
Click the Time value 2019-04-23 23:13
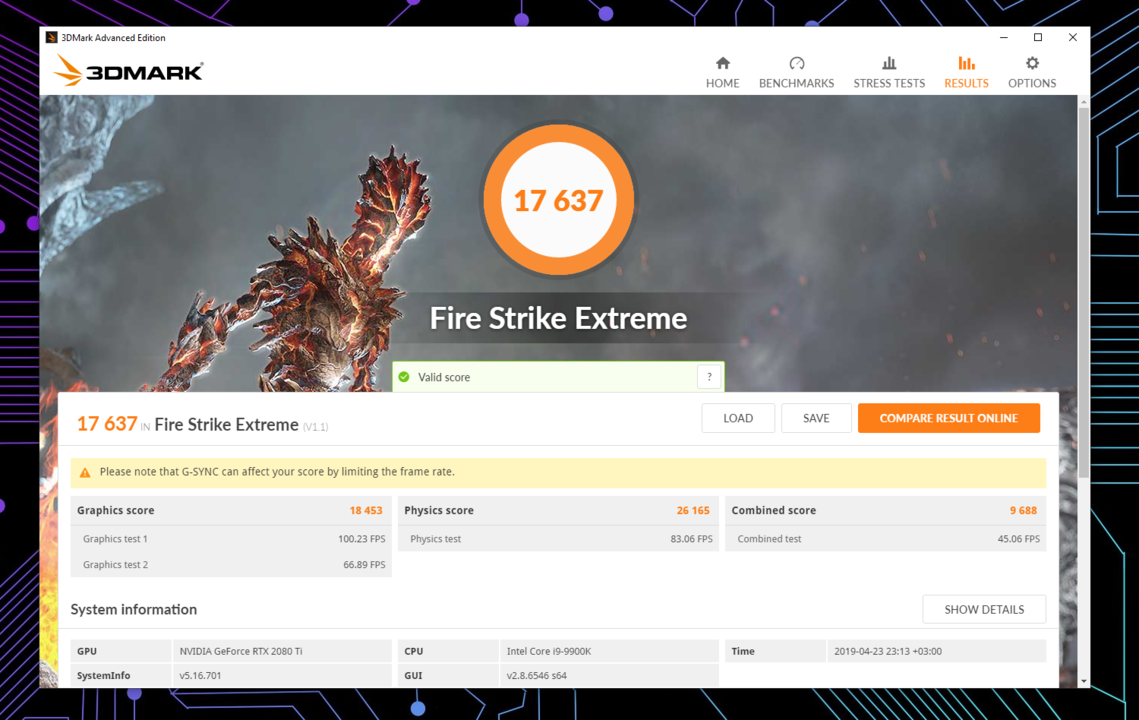pos(888,651)
